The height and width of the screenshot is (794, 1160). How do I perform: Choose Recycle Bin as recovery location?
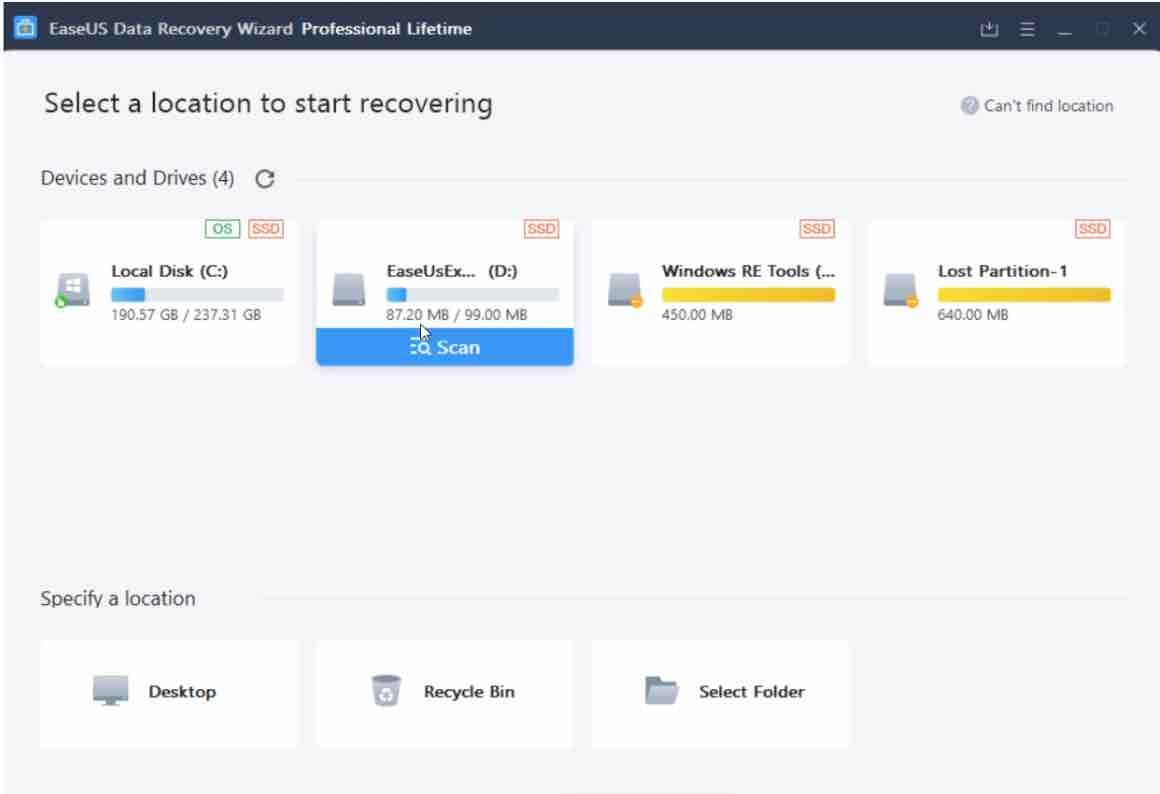(x=445, y=693)
